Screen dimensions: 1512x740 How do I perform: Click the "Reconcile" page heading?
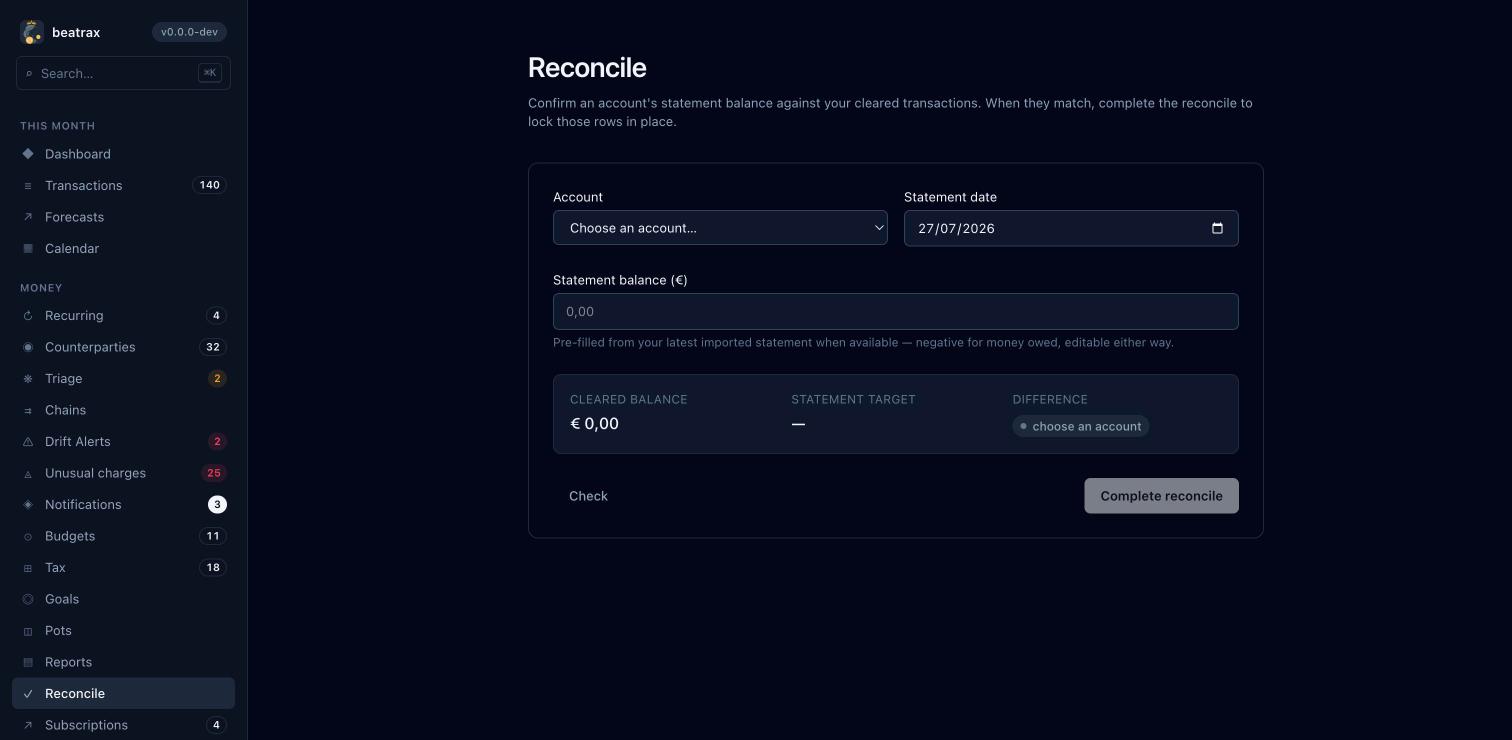[587, 67]
